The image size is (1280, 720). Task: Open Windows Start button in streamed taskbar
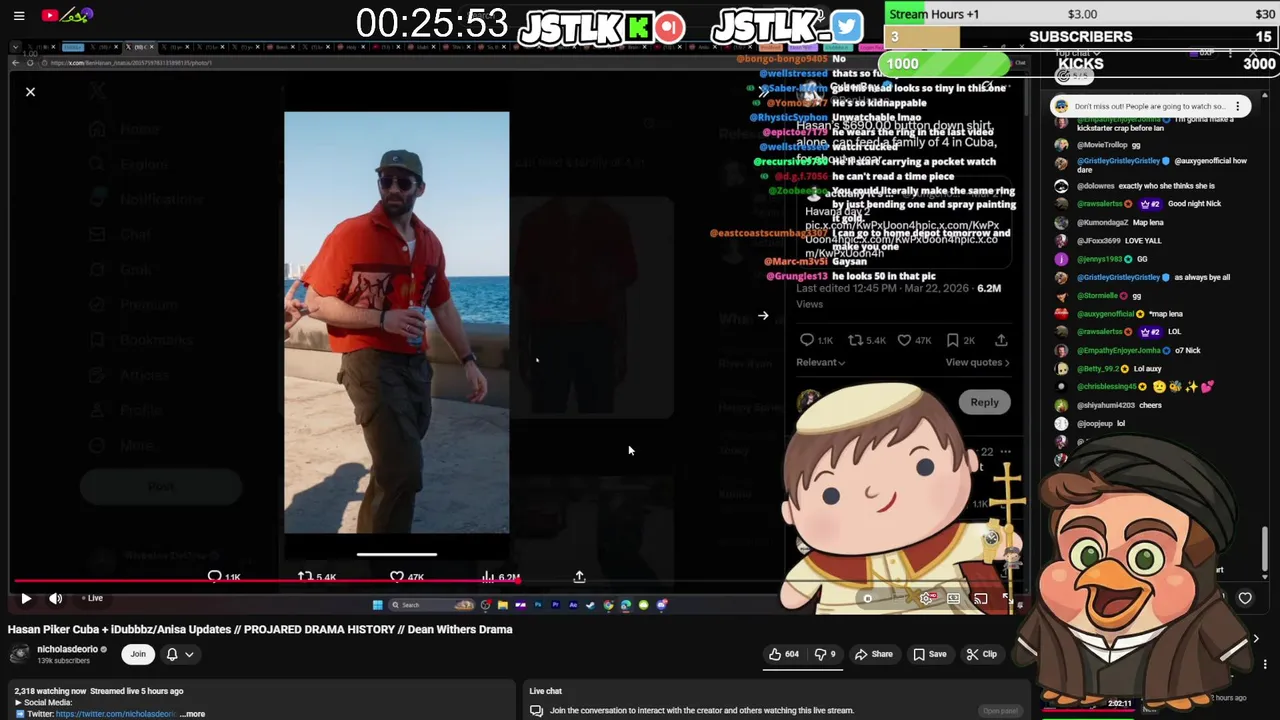point(377,605)
